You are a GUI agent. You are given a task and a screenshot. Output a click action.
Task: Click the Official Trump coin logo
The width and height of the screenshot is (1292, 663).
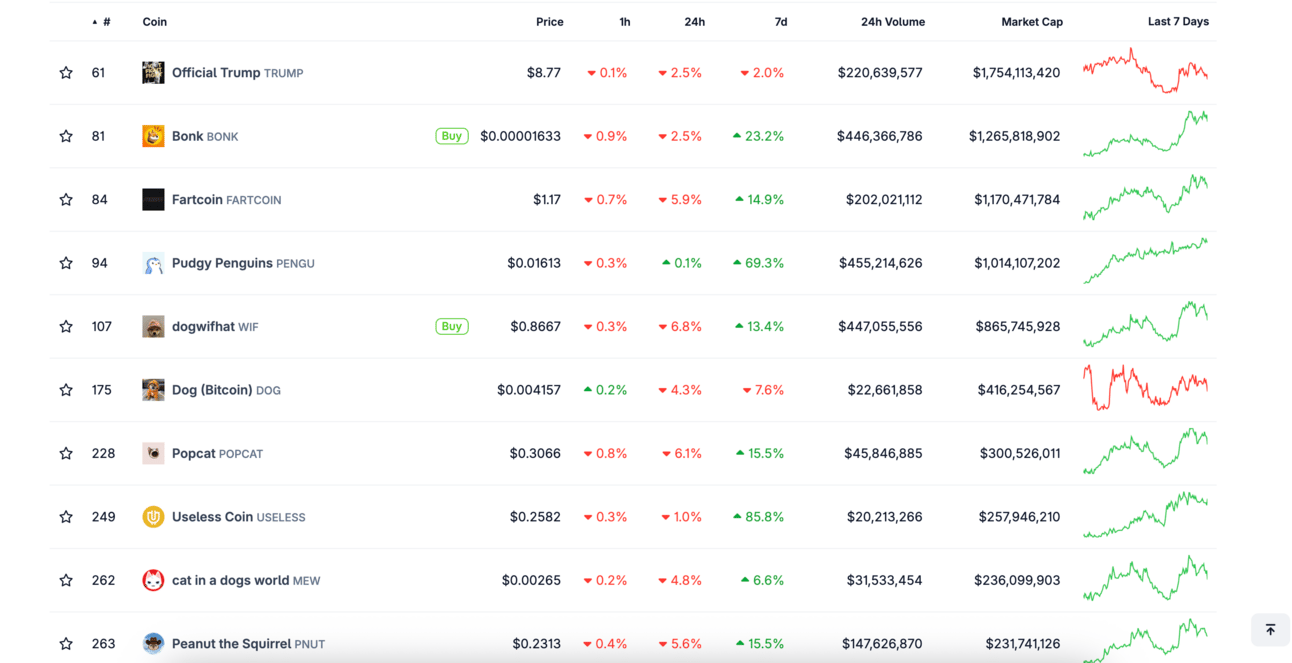pyautogui.click(x=153, y=73)
